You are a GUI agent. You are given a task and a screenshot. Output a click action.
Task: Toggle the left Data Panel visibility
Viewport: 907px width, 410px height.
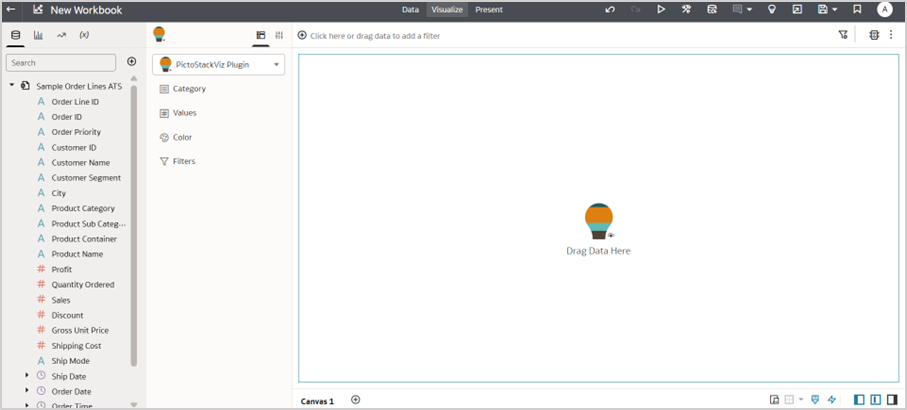click(860, 400)
